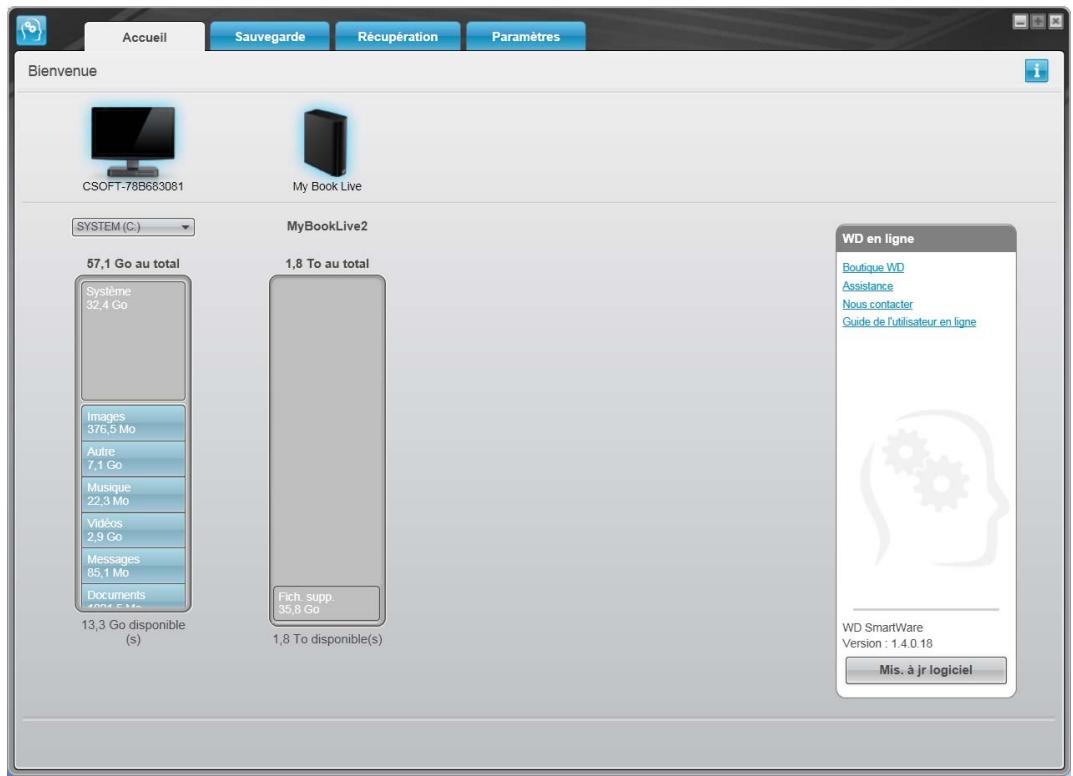1073x776 pixels.
Task: Maximize the WD SmartWare window
Action: coord(1037,21)
